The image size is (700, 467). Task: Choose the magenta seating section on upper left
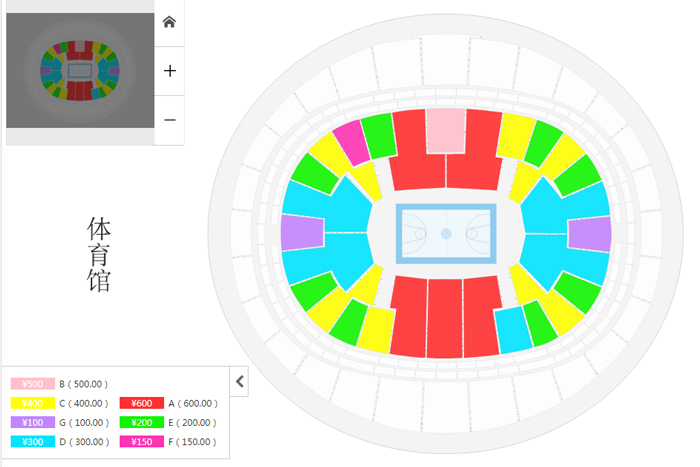tap(352, 143)
